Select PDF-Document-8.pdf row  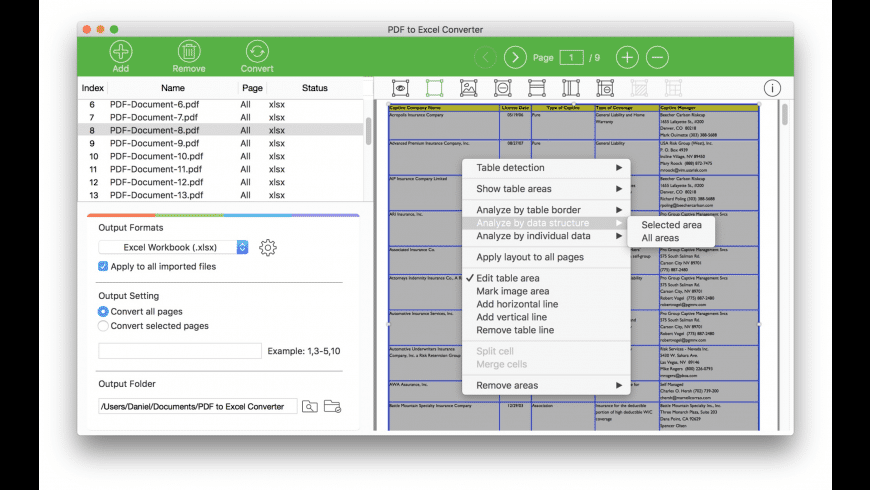[x=221, y=130]
